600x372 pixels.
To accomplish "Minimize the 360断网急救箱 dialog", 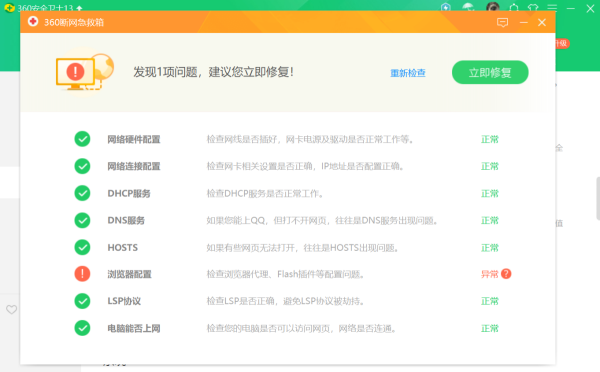I will [524, 23].
